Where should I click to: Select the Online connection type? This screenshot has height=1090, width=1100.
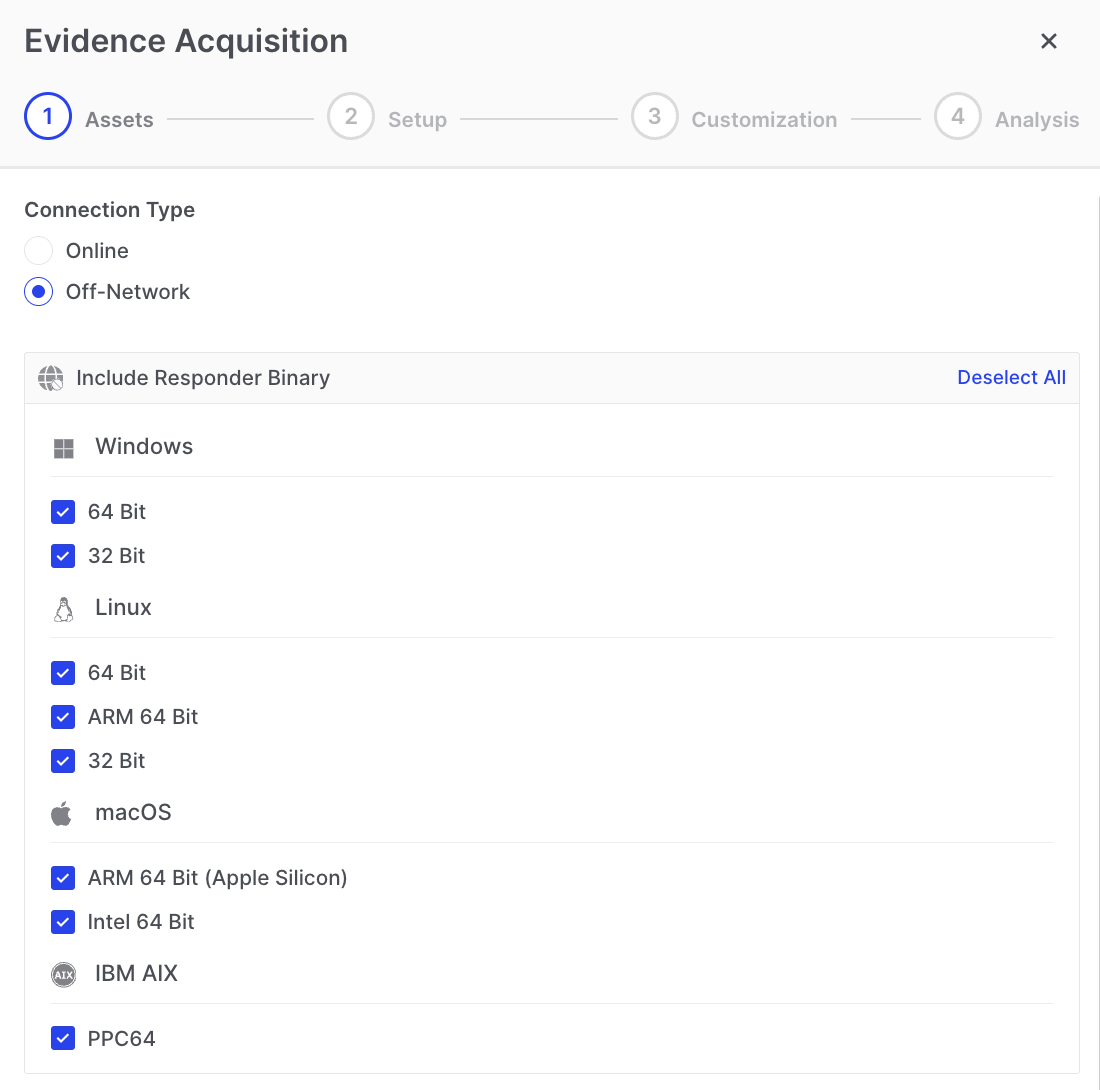[x=39, y=251]
